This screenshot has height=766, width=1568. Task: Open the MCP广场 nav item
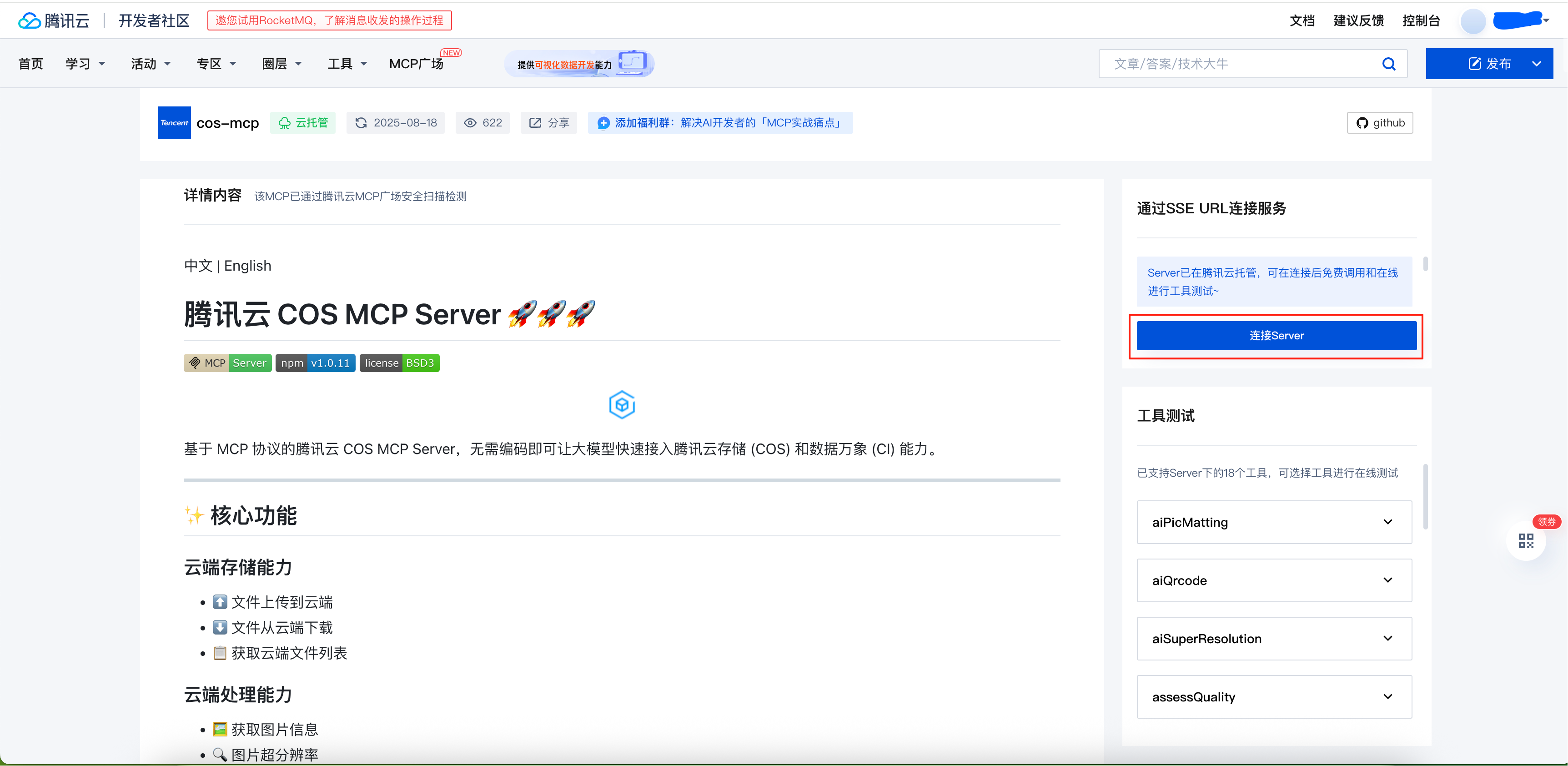point(417,64)
